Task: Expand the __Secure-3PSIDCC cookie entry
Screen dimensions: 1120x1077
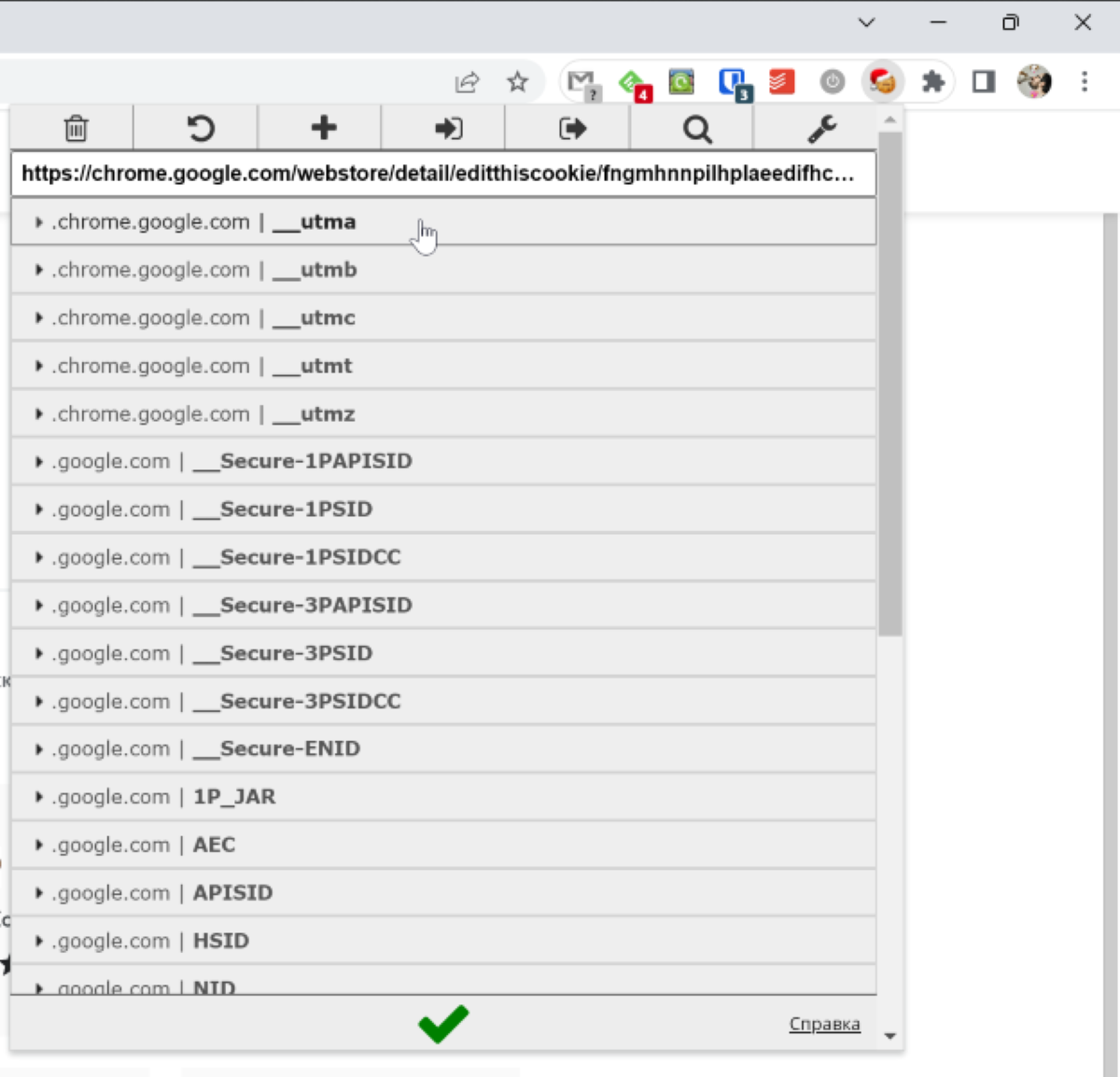Action: tap(443, 701)
